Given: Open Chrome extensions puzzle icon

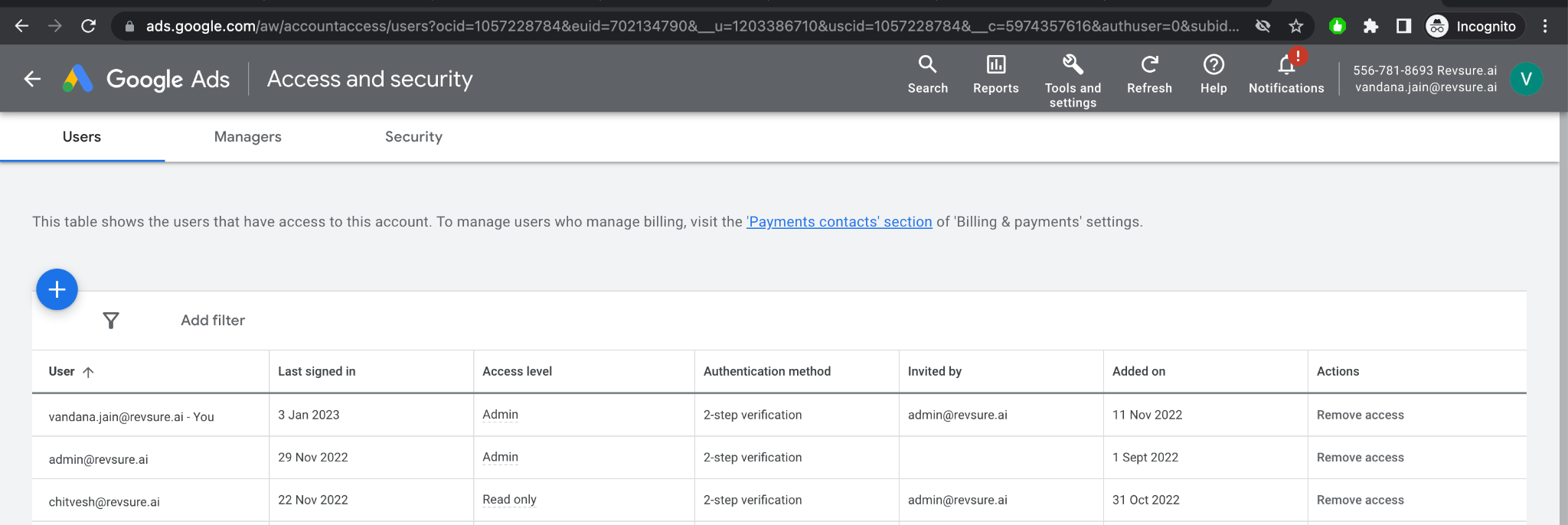Looking at the screenshot, I should point(1370,26).
